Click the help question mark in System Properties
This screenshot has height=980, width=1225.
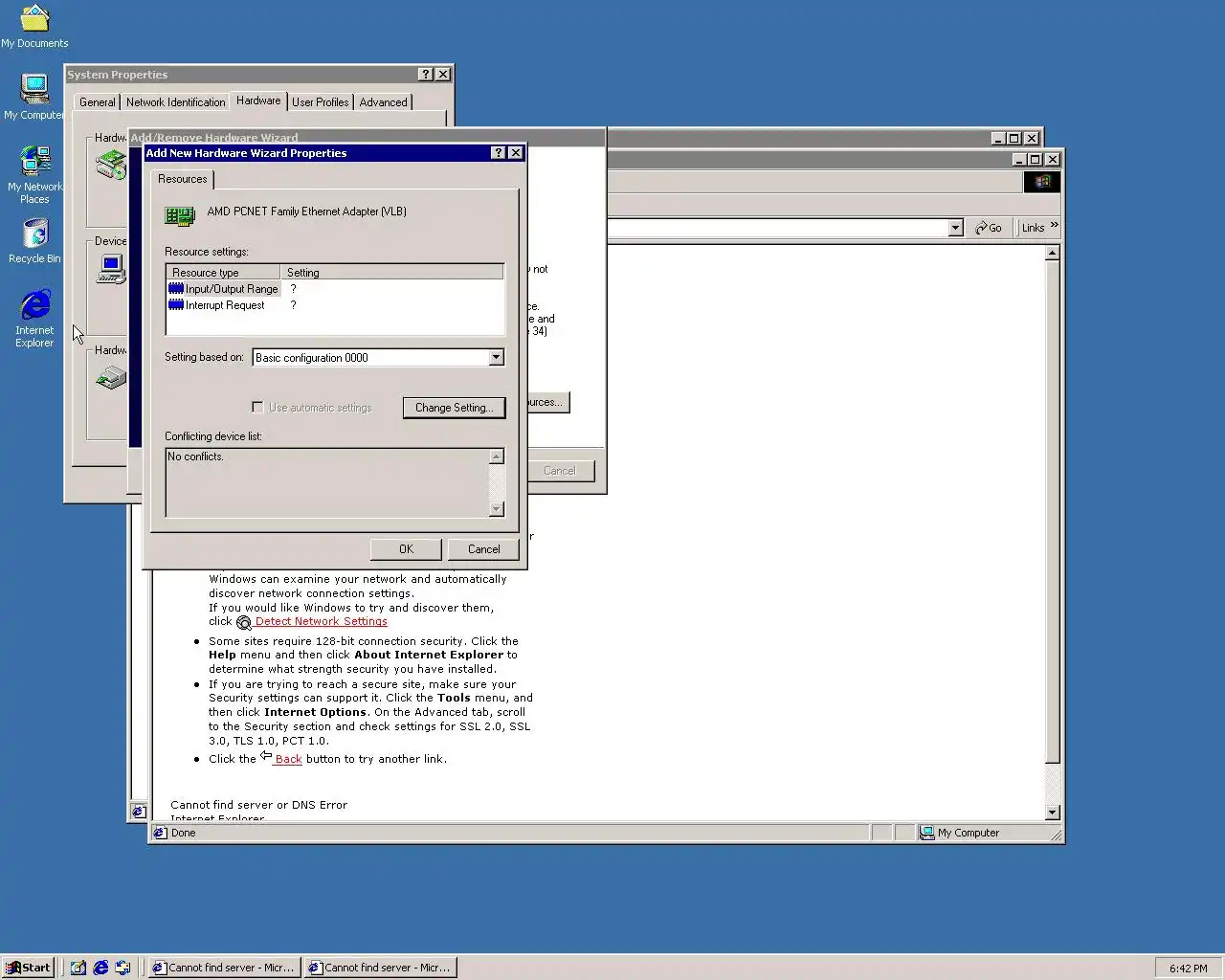point(426,75)
